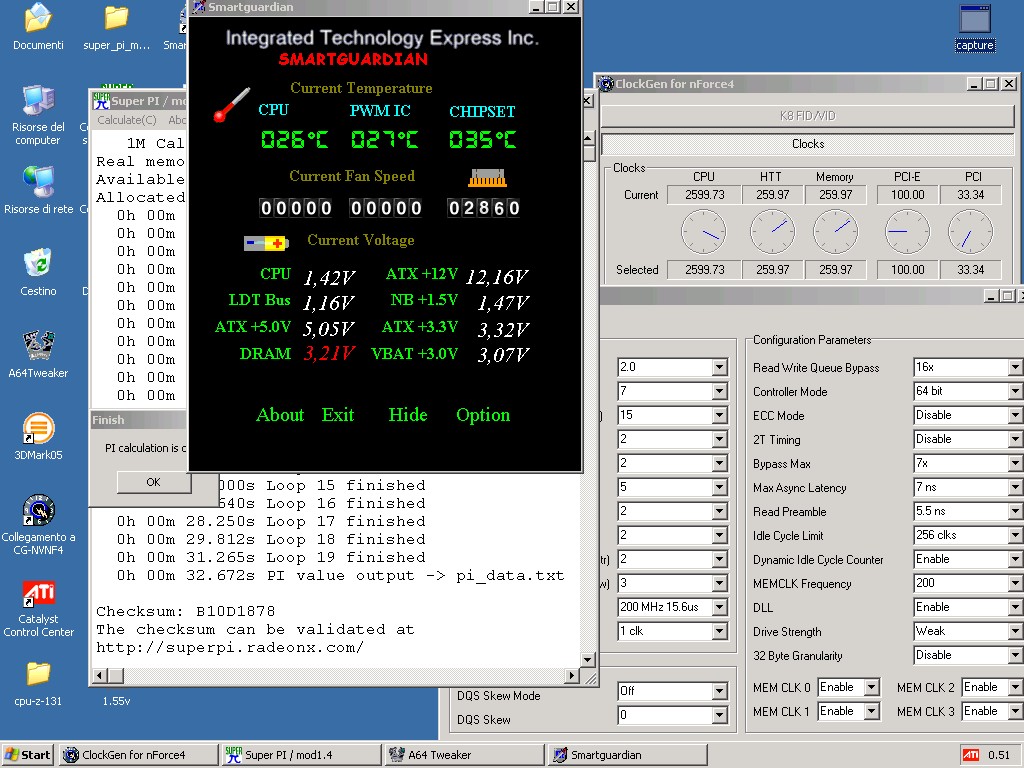The height and width of the screenshot is (768, 1024).
Task: Open the Cestino recycle bin icon
Action: (x=38, y=265)
